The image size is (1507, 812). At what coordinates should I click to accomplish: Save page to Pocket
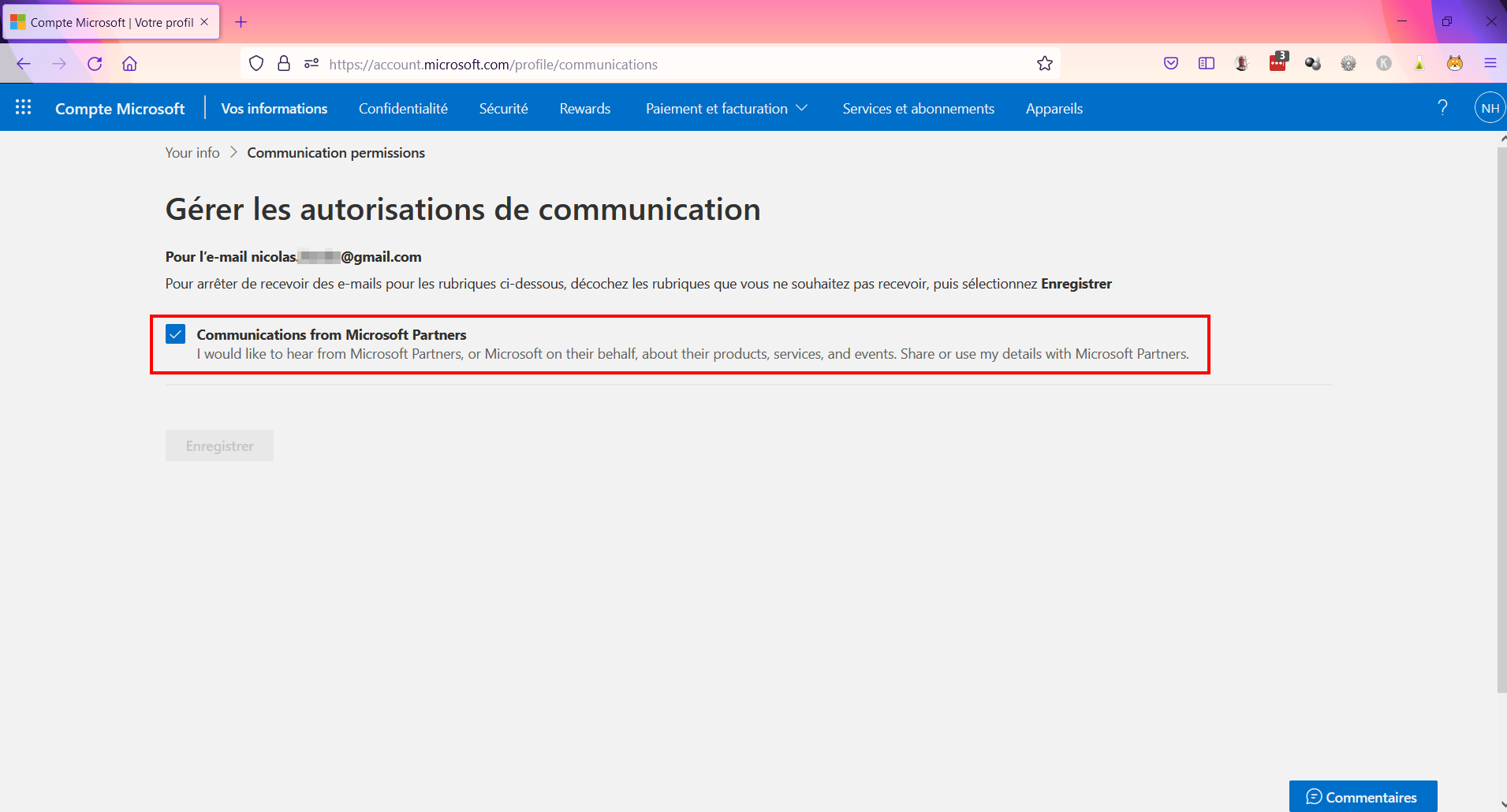tap(1171, 64)
